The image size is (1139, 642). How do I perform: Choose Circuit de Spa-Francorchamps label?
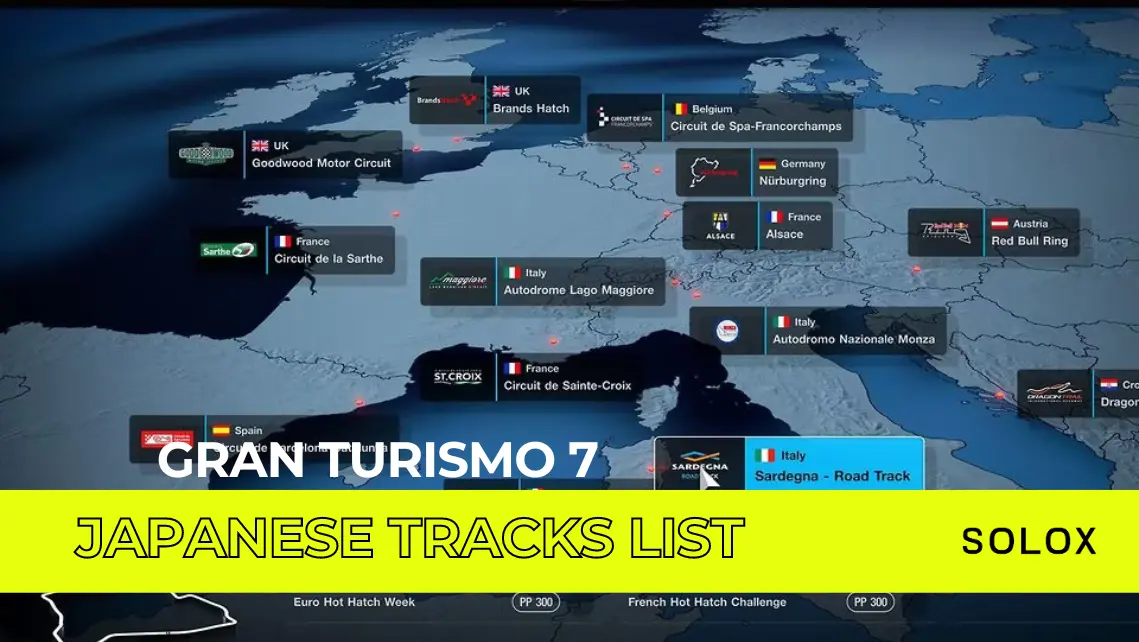(x=755, y=126)
